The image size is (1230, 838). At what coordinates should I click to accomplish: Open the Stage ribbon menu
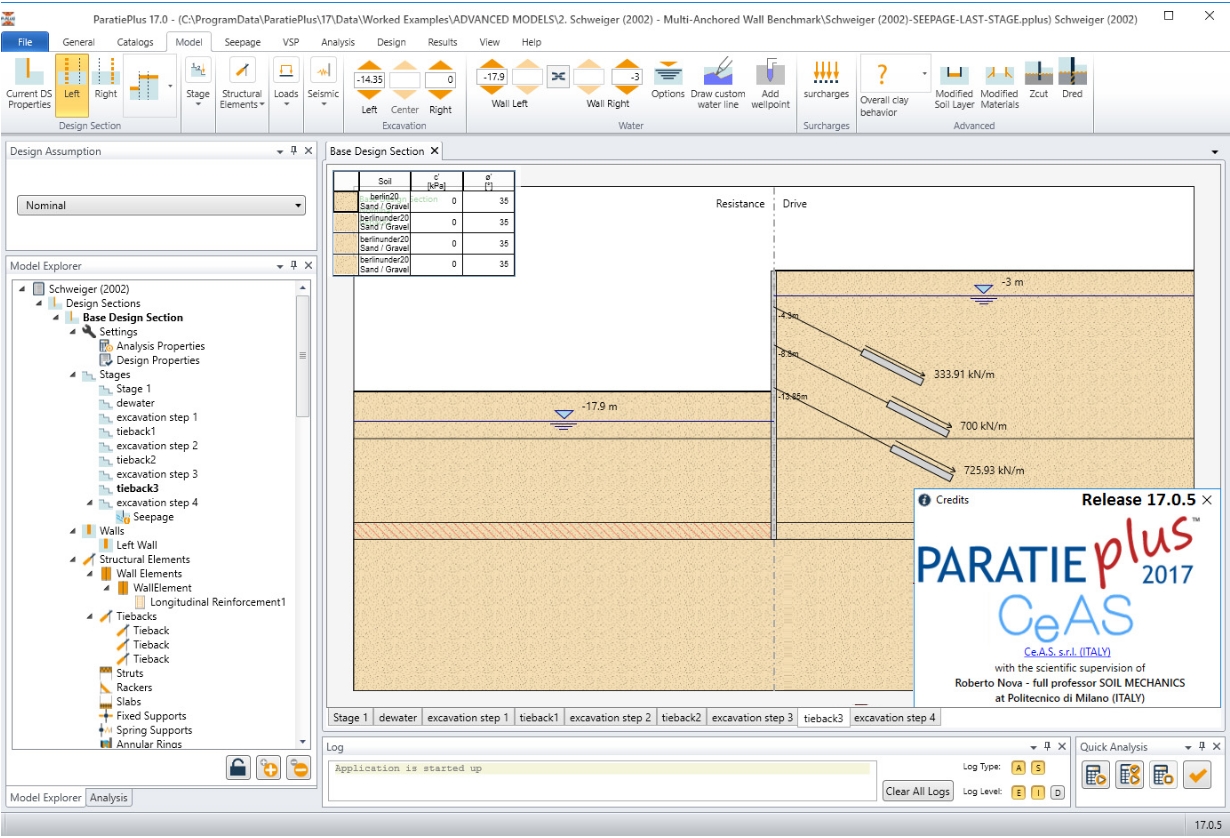[198, 83]
